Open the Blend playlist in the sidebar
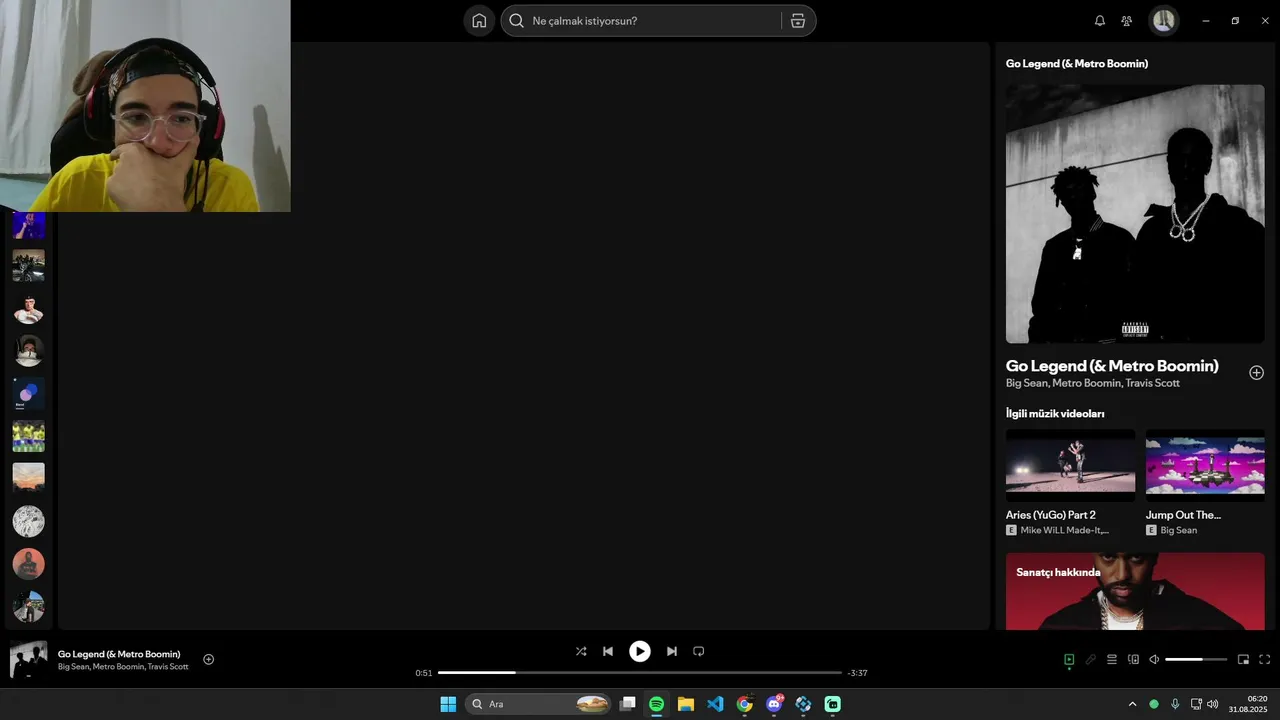 28,393
